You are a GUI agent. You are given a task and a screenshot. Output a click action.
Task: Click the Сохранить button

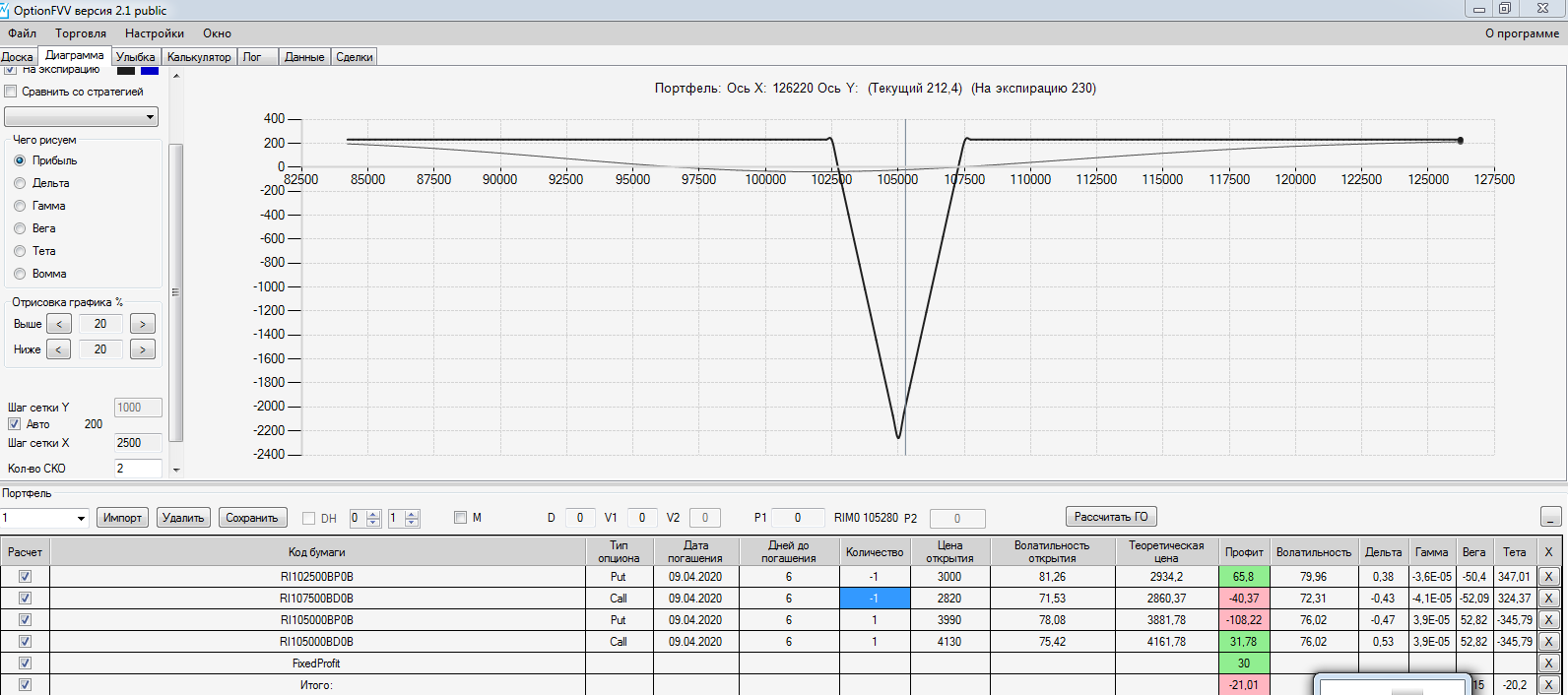click(252, 518)
